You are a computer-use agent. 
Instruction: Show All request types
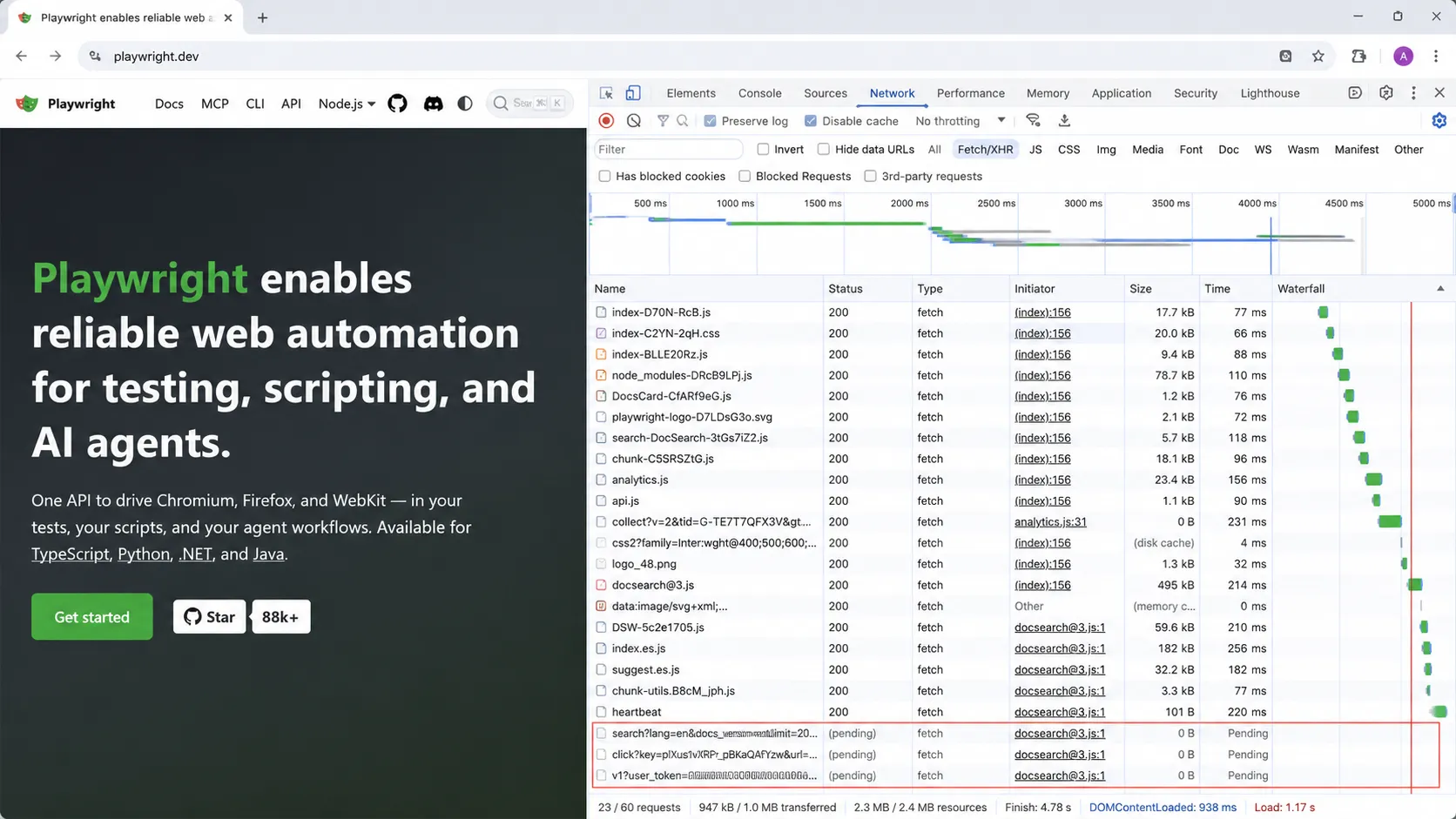934,150
